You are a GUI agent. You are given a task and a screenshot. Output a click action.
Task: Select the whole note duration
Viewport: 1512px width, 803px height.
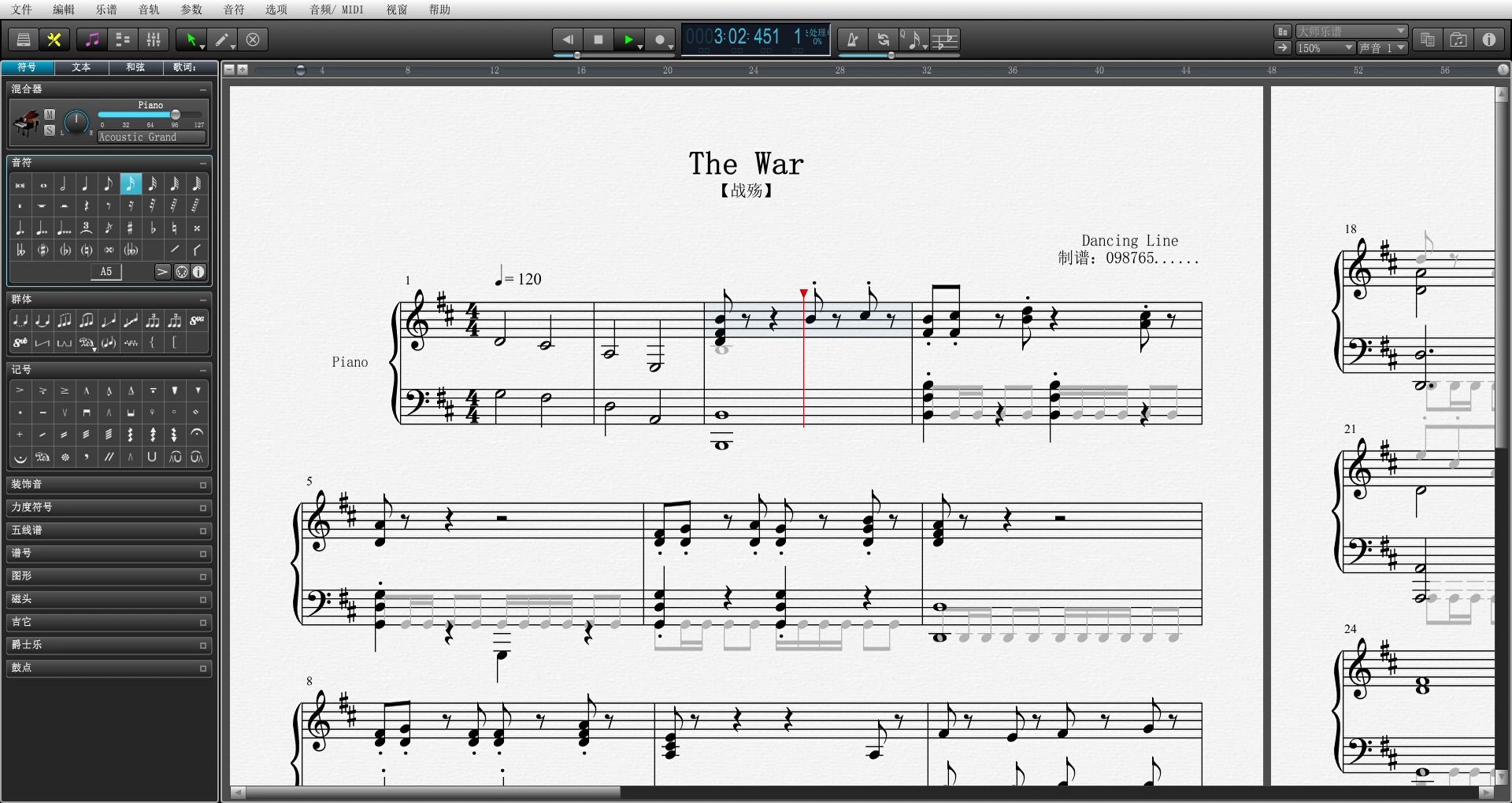(x=43, y=184)
